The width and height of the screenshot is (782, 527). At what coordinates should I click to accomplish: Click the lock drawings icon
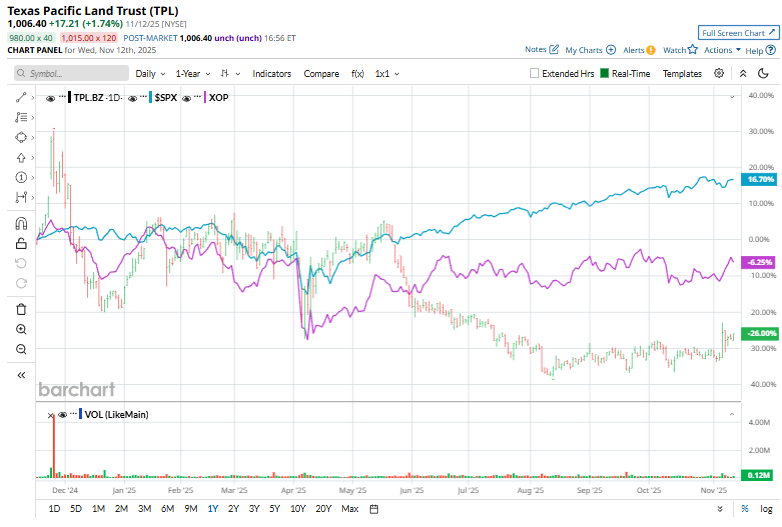[x=21, y=243]
